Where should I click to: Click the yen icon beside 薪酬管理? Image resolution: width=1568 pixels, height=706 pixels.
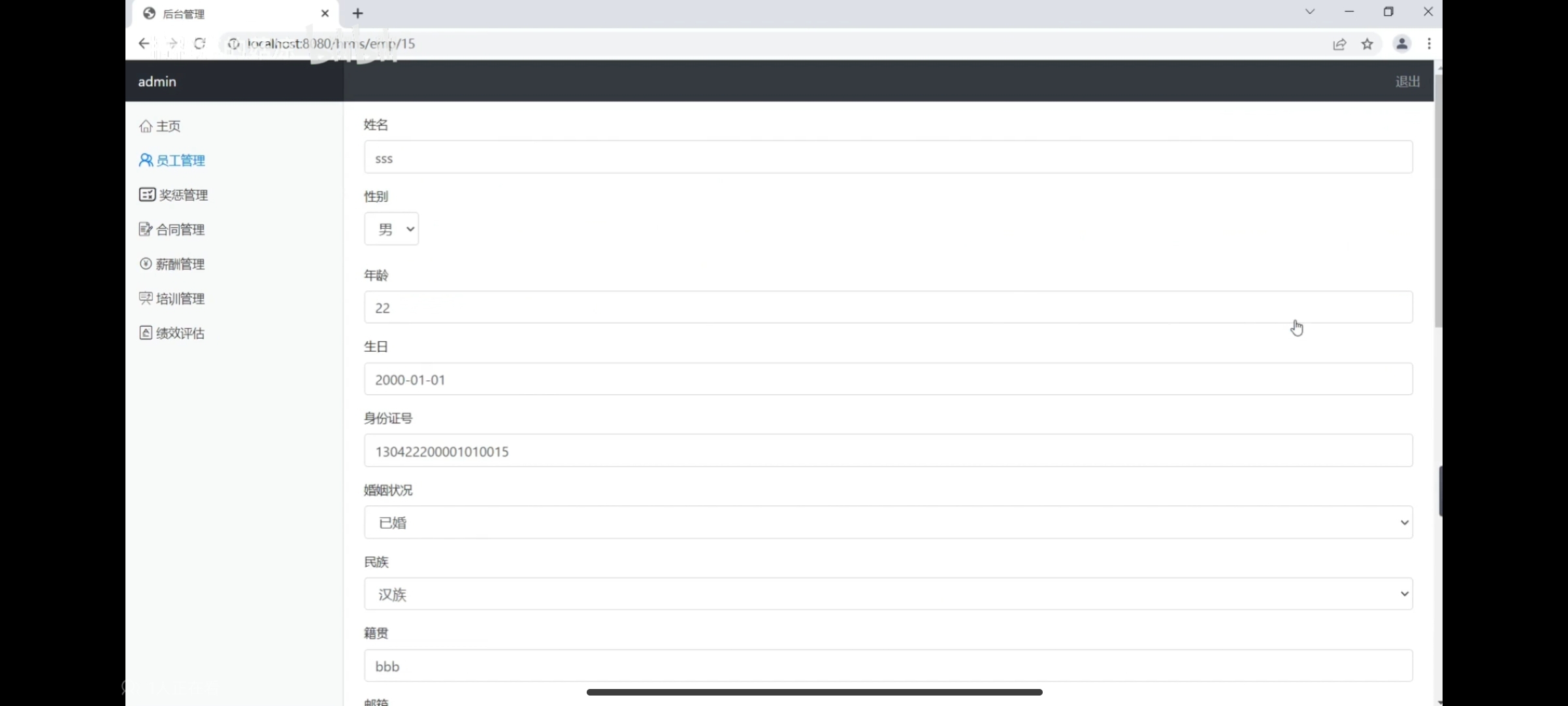[x=145, y=263]
